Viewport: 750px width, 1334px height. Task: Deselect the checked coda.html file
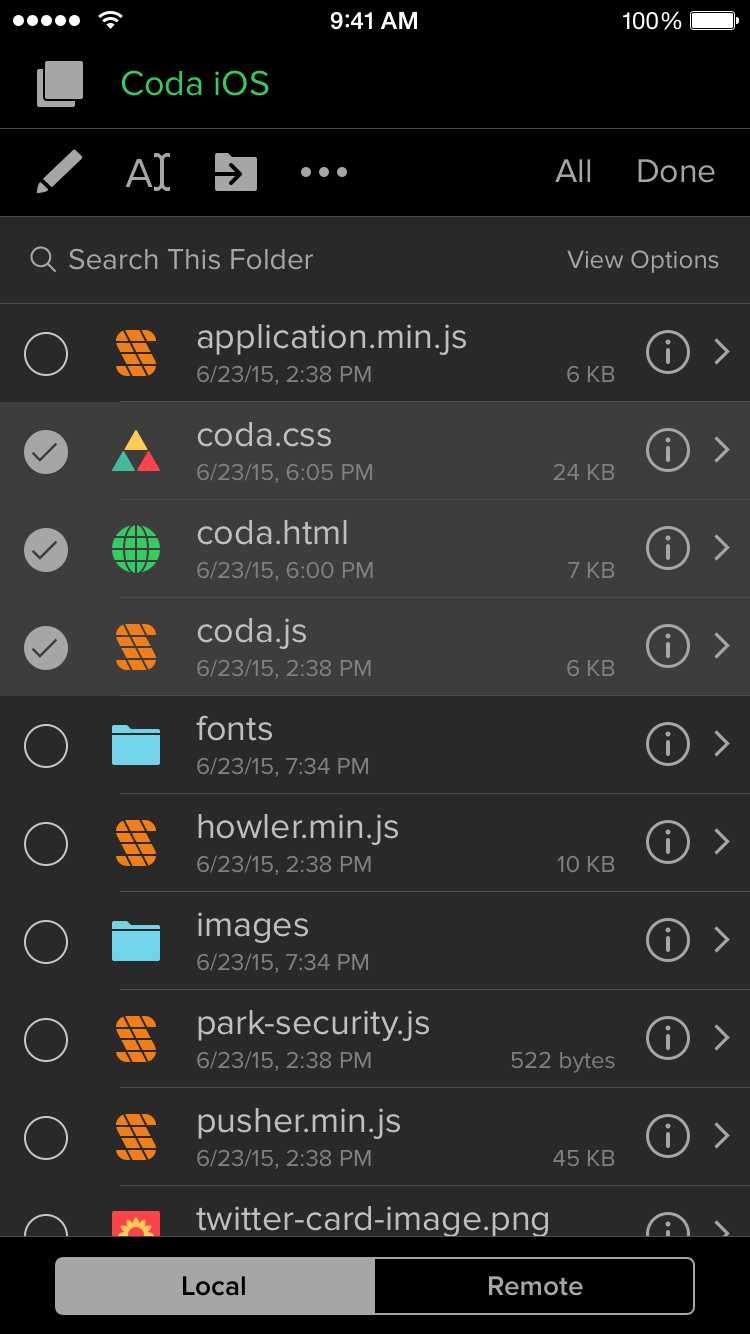tap(46, 550)
